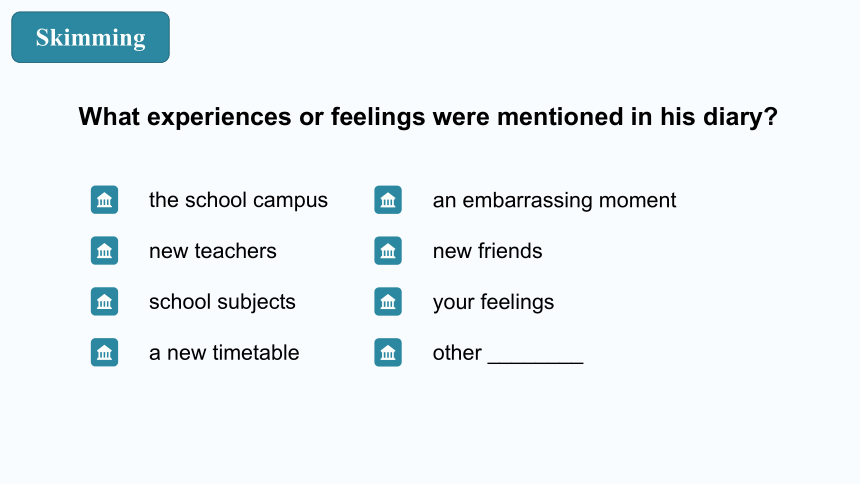The image size is (860, 484).
Task: Select the icon beside "school subjects"
Action: pos(104,302)
